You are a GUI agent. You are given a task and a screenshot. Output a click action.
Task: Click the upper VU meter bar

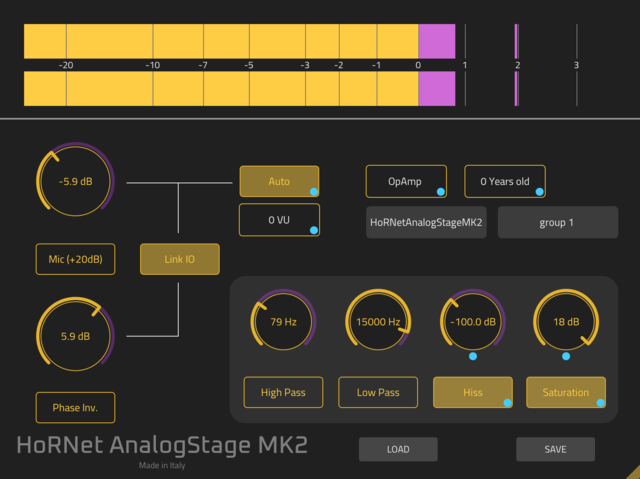240,41
